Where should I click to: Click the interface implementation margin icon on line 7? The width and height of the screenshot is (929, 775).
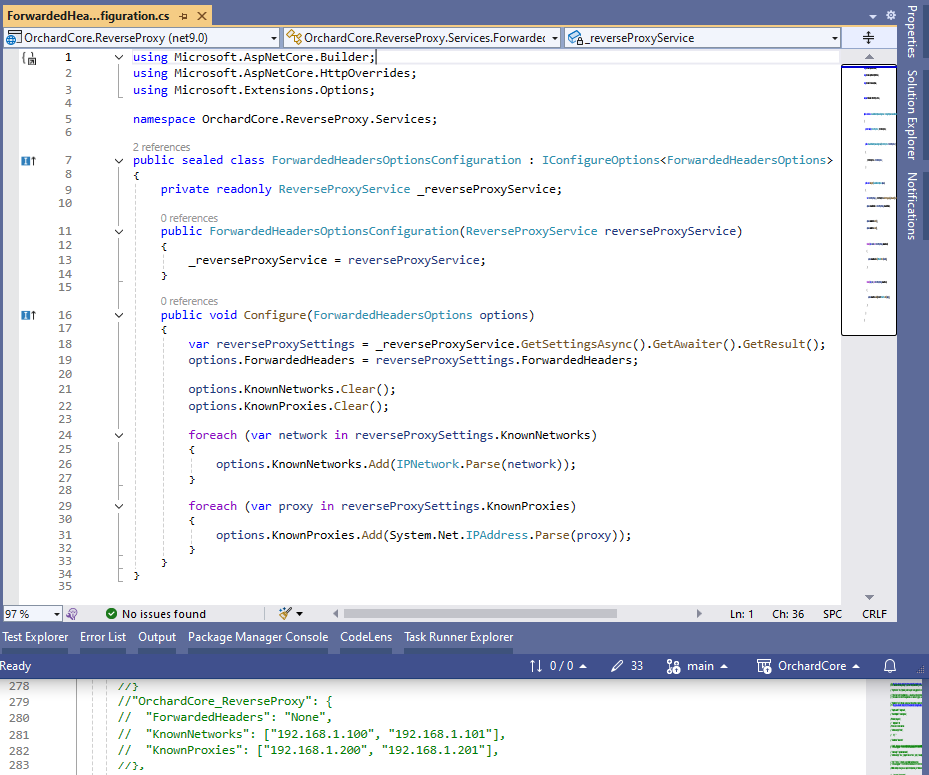pyautogui.click(x=28, y=161)
